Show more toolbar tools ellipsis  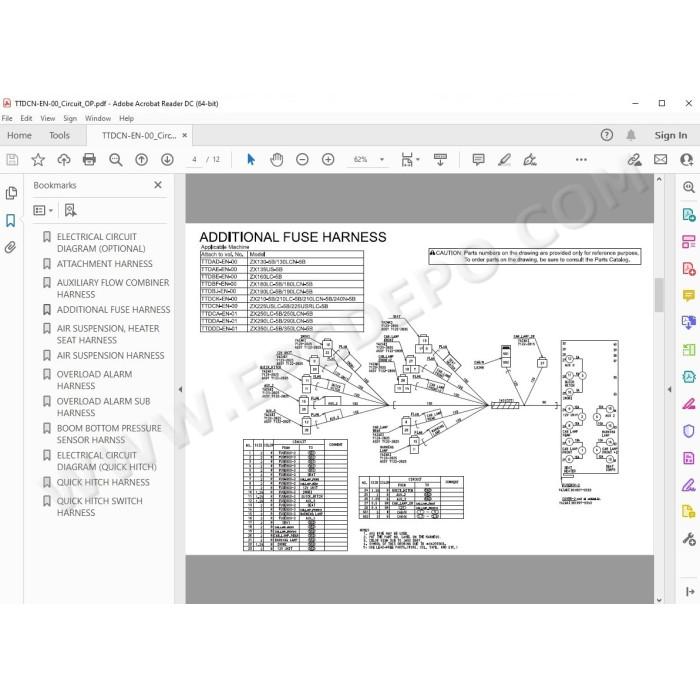click(581, 159)
